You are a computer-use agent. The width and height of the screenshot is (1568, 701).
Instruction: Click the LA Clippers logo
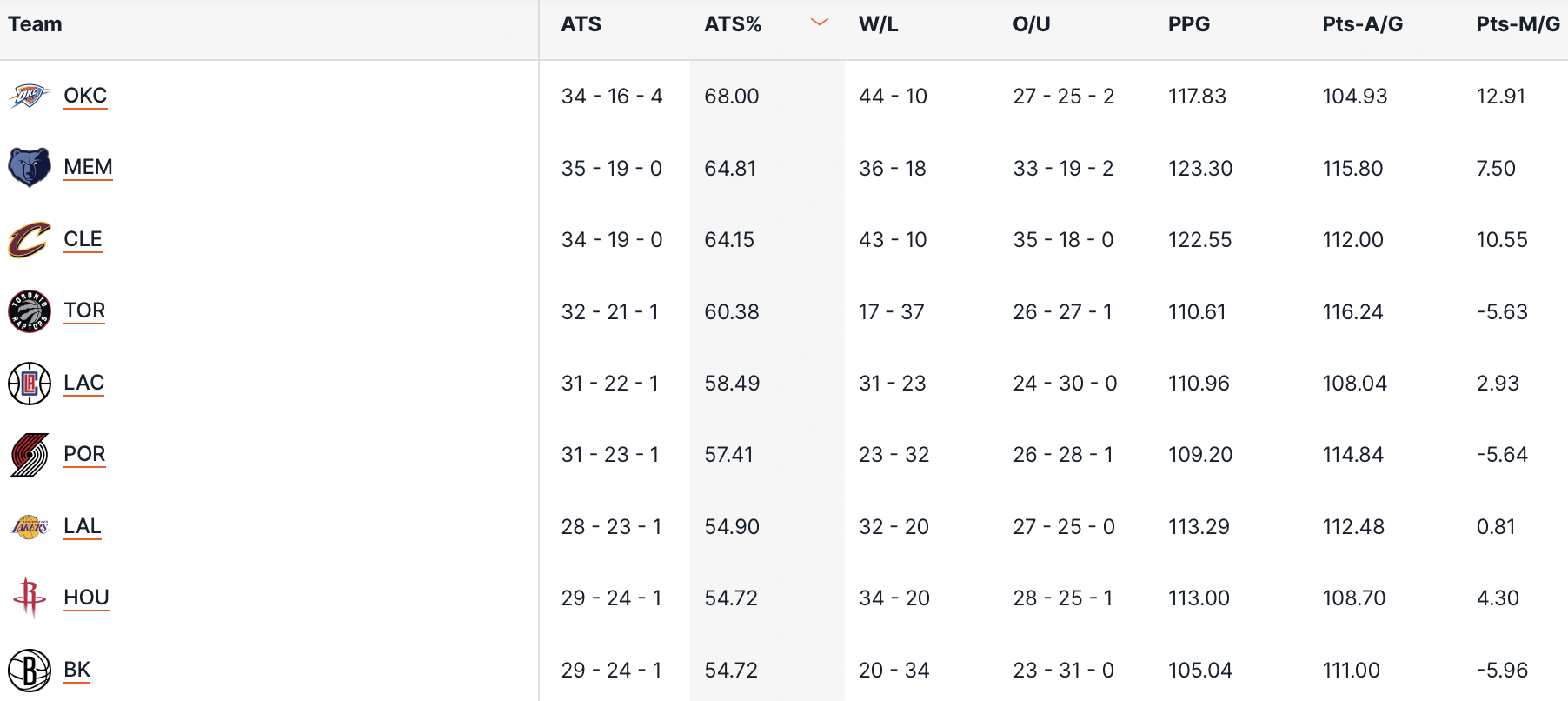(29, 383)
